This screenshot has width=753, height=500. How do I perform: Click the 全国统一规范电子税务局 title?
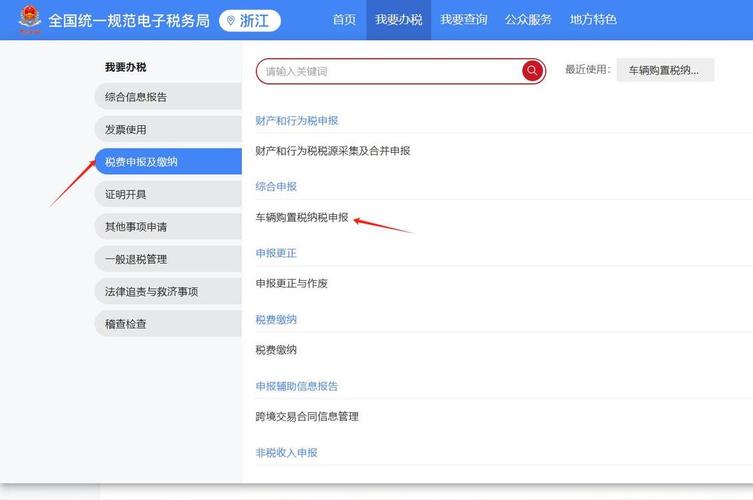(x=129, y=20)
